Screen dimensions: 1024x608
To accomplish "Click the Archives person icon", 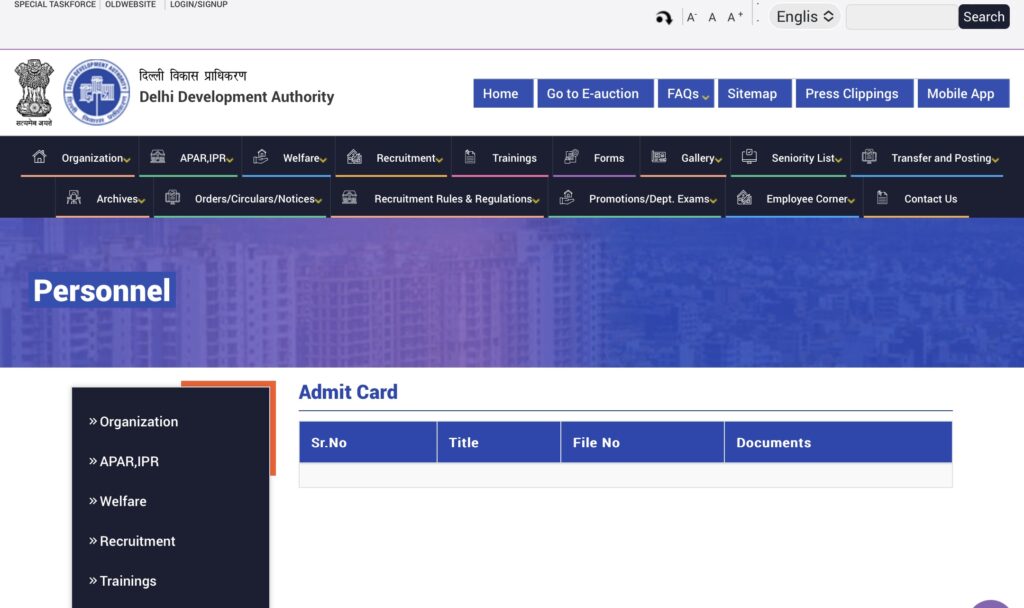I will coord(74,197).
